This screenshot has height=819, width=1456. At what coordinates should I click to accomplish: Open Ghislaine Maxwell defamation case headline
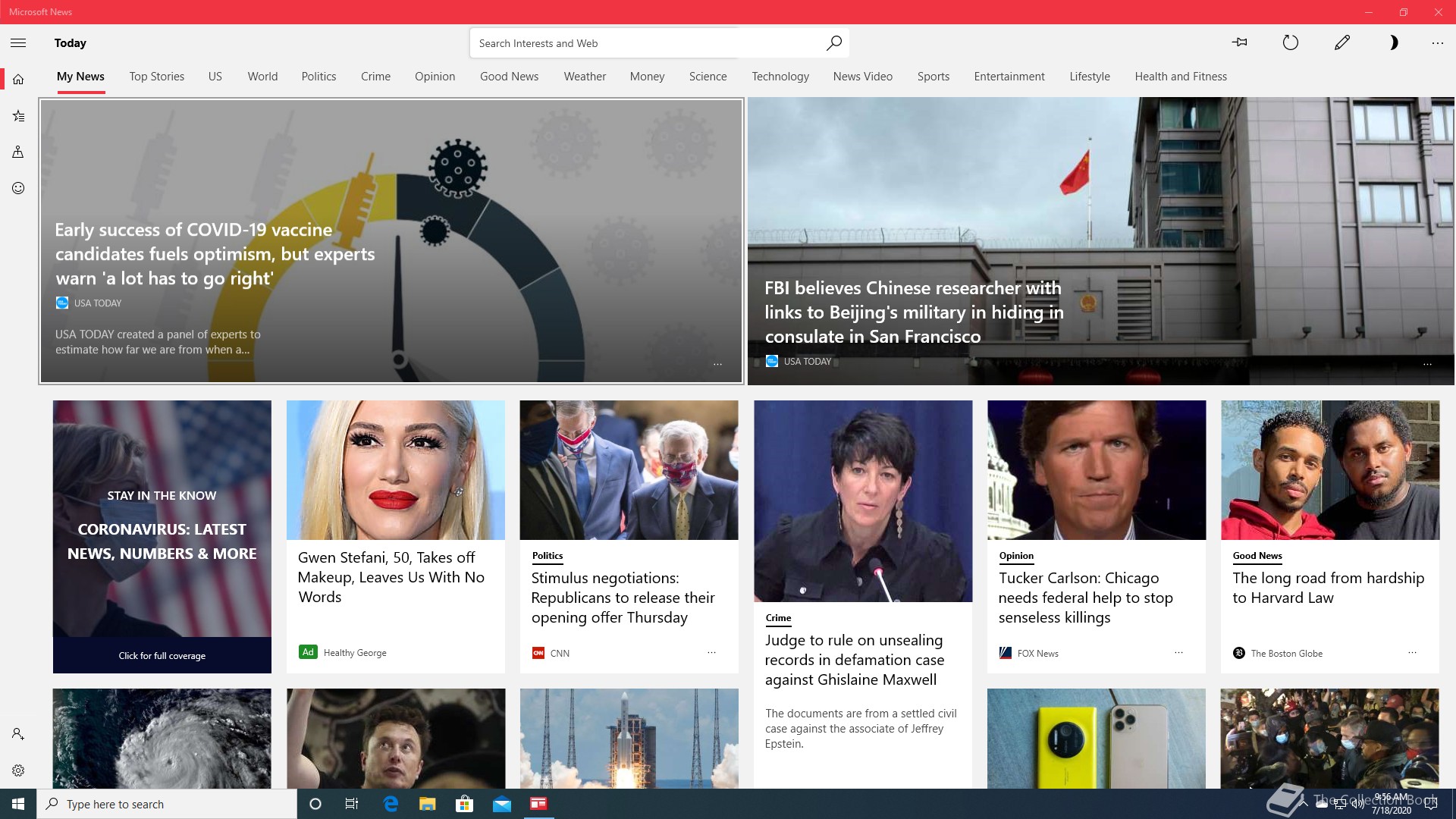click(x=854, y=660)
